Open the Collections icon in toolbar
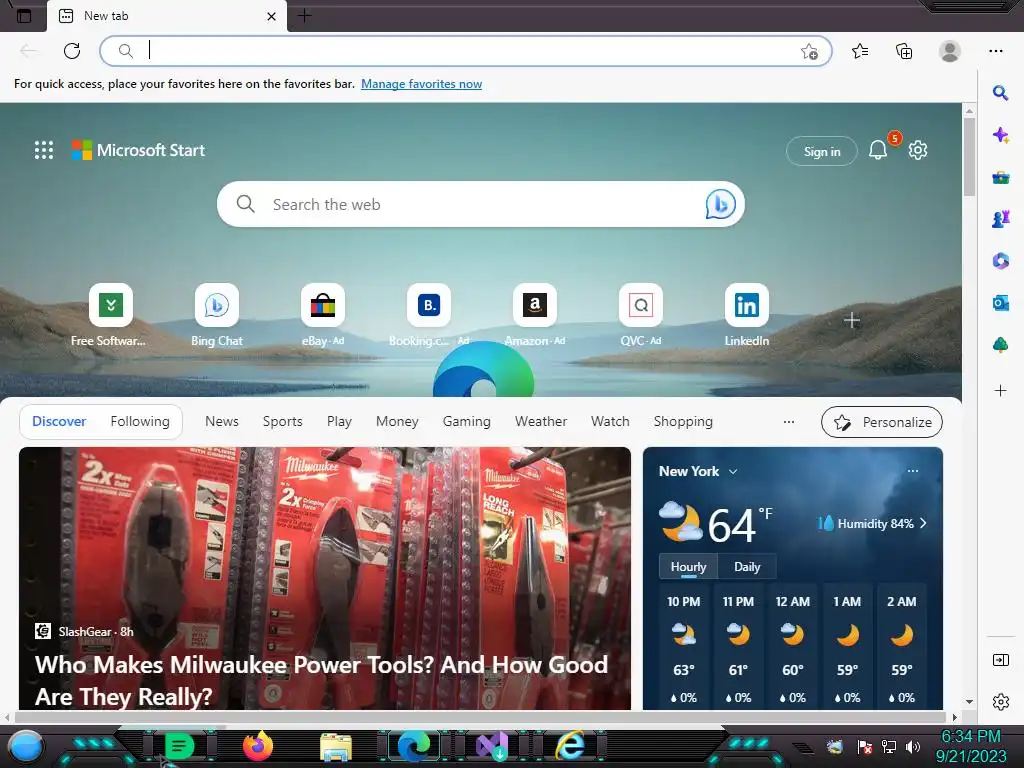Screen dimensions: 1024x768 [x=904, y=50]
